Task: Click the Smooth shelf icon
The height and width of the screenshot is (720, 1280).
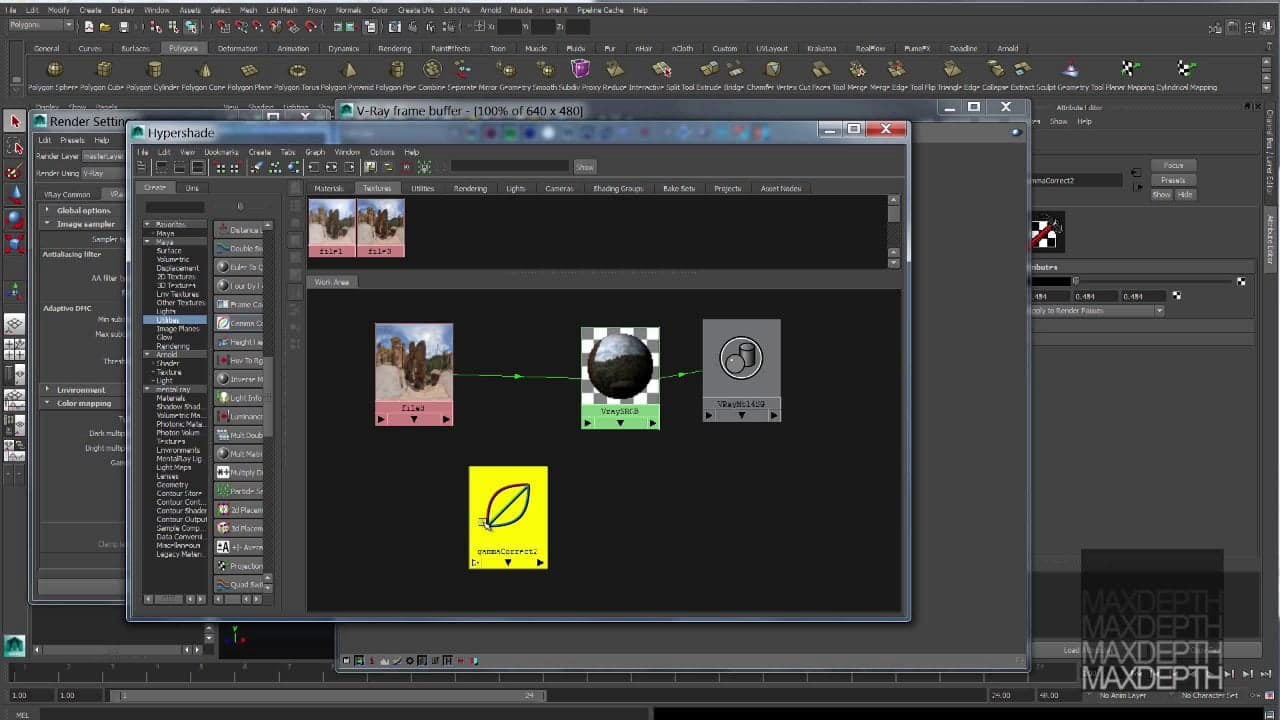Action: tap(545, 69)
